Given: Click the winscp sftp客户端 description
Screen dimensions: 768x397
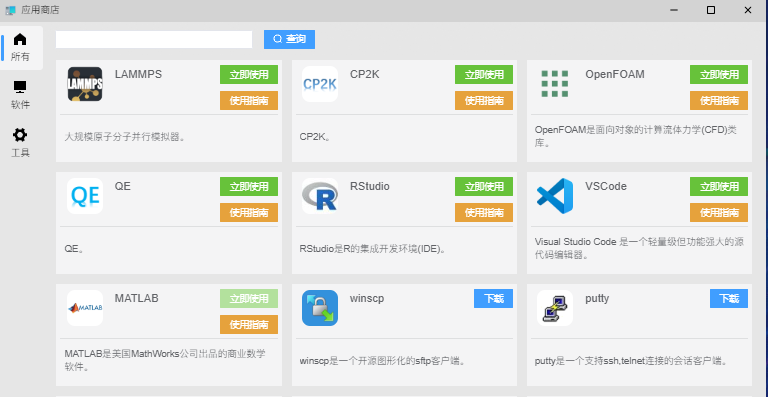Looking at the screenshot, I should point(383,361).
